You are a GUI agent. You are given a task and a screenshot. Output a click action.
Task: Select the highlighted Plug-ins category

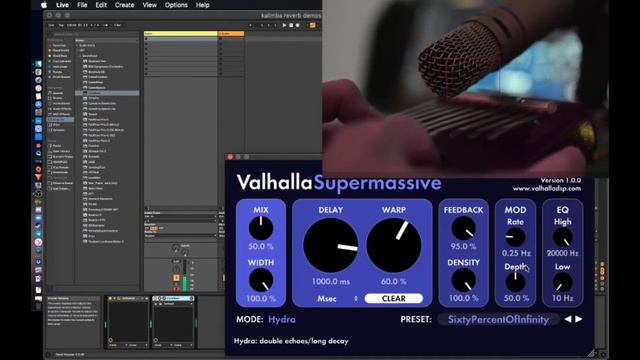[60, 119]
